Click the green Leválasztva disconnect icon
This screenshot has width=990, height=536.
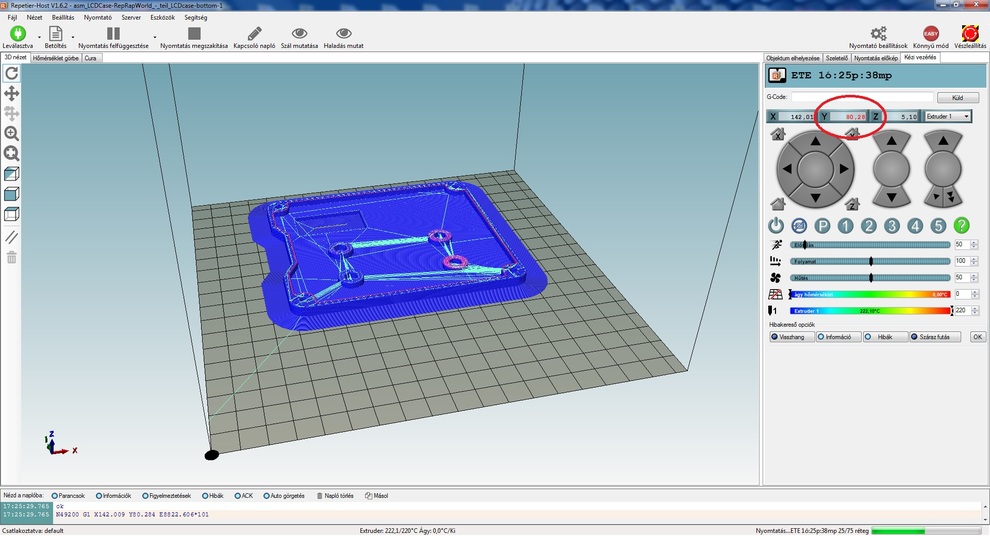click(17, 34)
